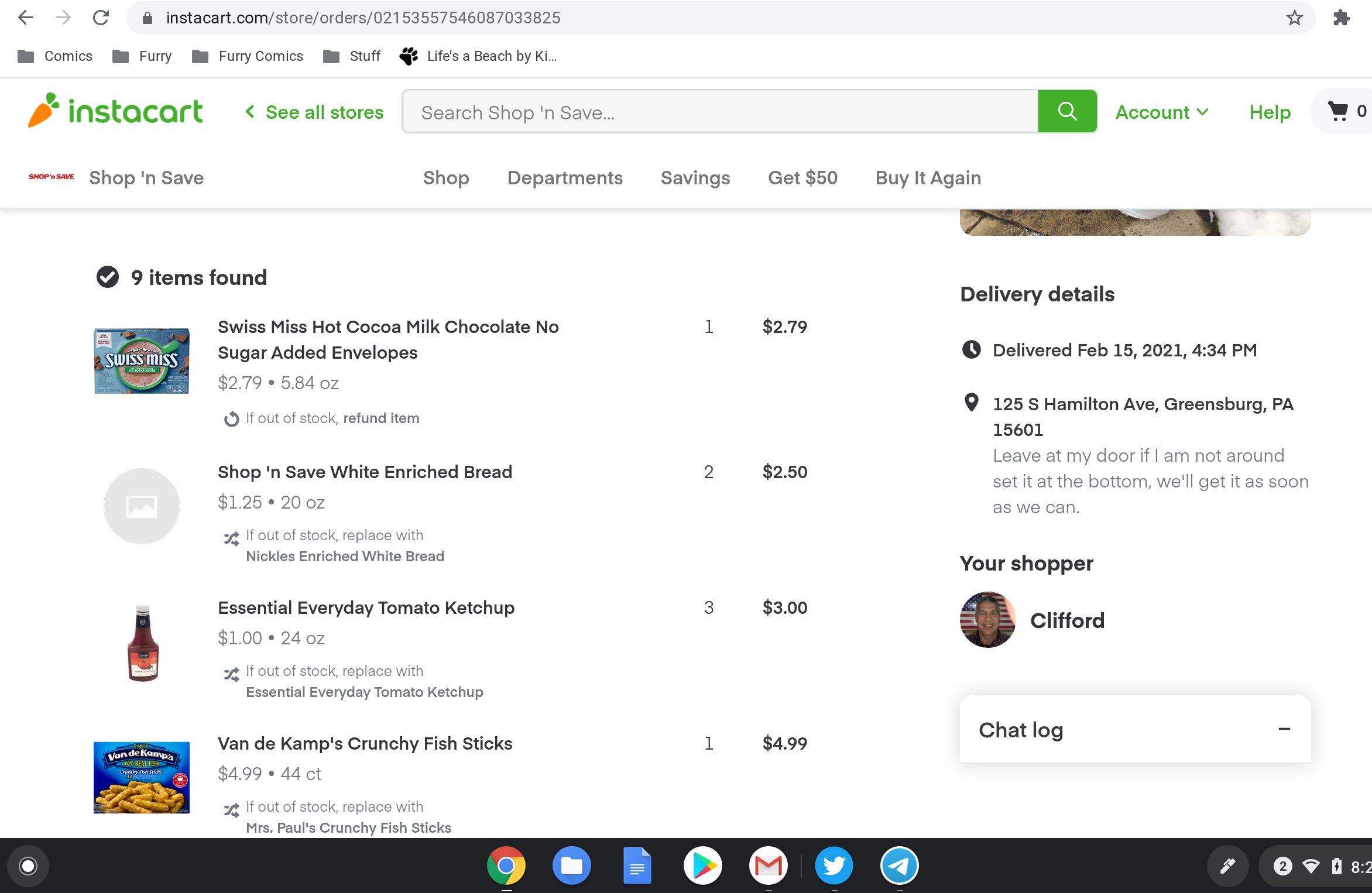
Task: Open Life's a Beach bookmark
Action: pyautogui.click(x=478, y=56)
